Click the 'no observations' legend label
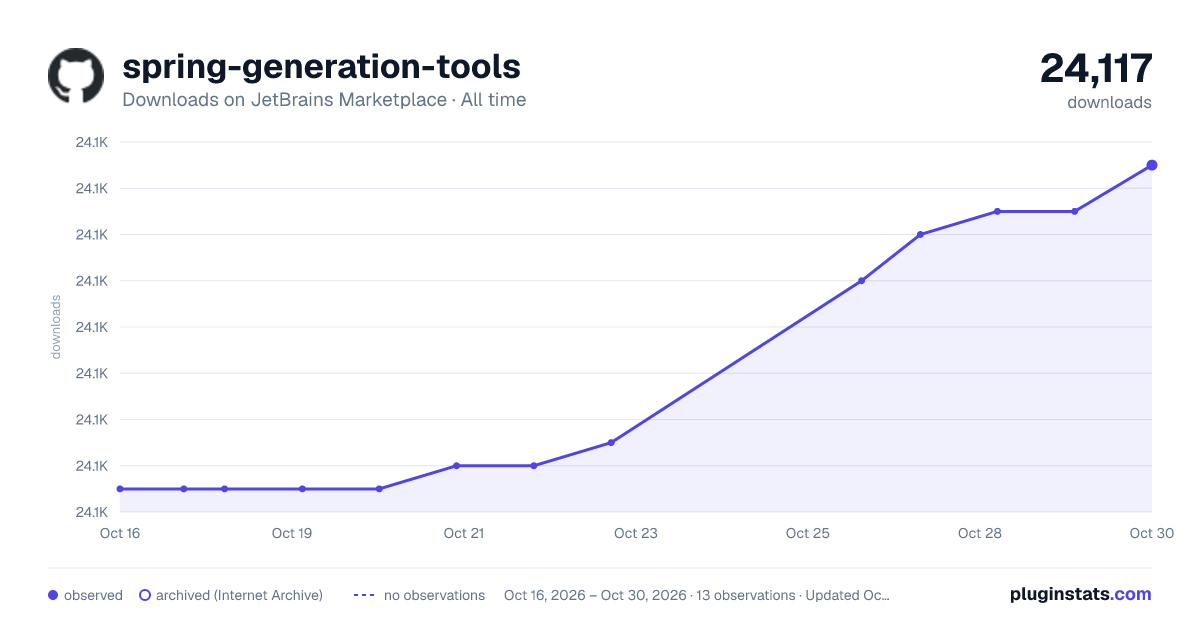Image resolution: width=1200 pixels, height=630 pixels. click(434, 595)
